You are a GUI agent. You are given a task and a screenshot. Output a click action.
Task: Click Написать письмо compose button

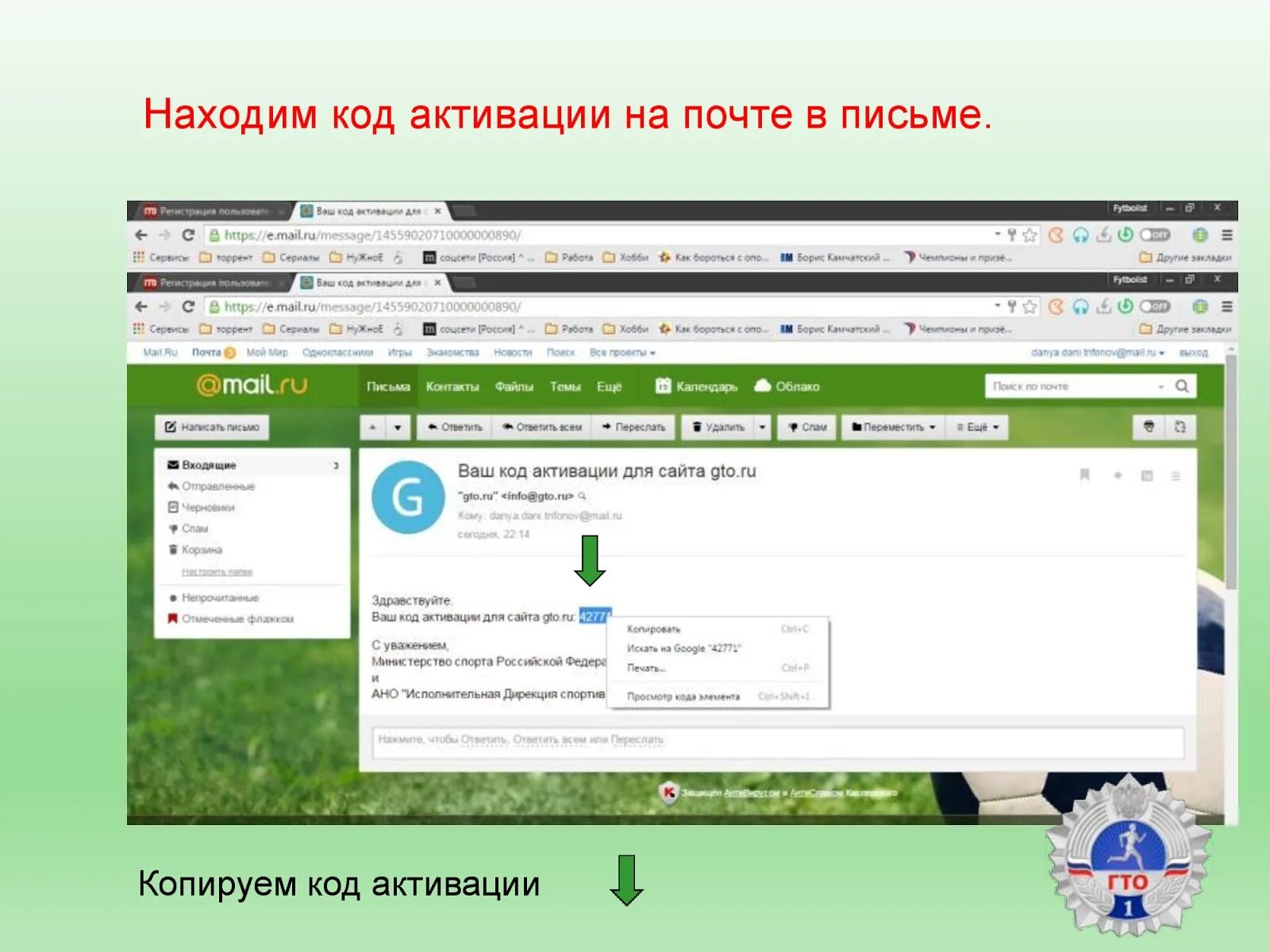212,427
